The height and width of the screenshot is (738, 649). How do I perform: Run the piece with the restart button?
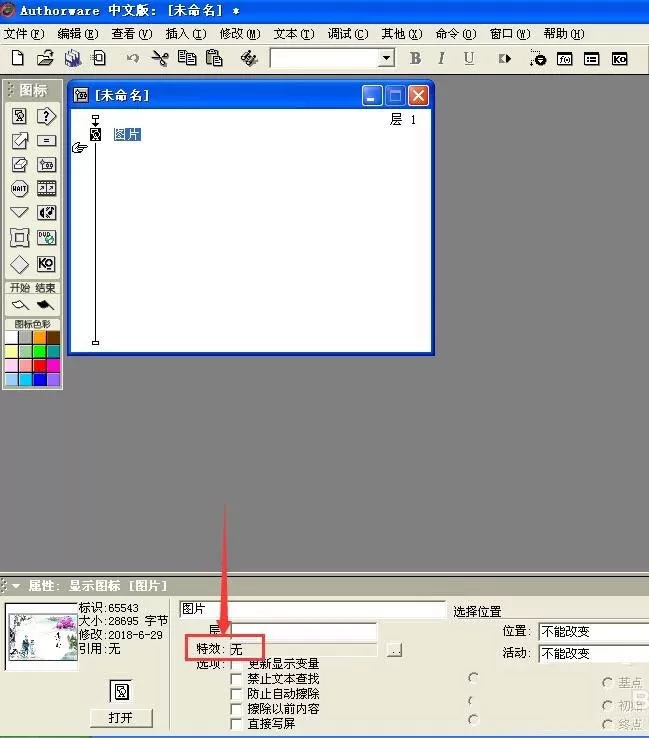504,59
